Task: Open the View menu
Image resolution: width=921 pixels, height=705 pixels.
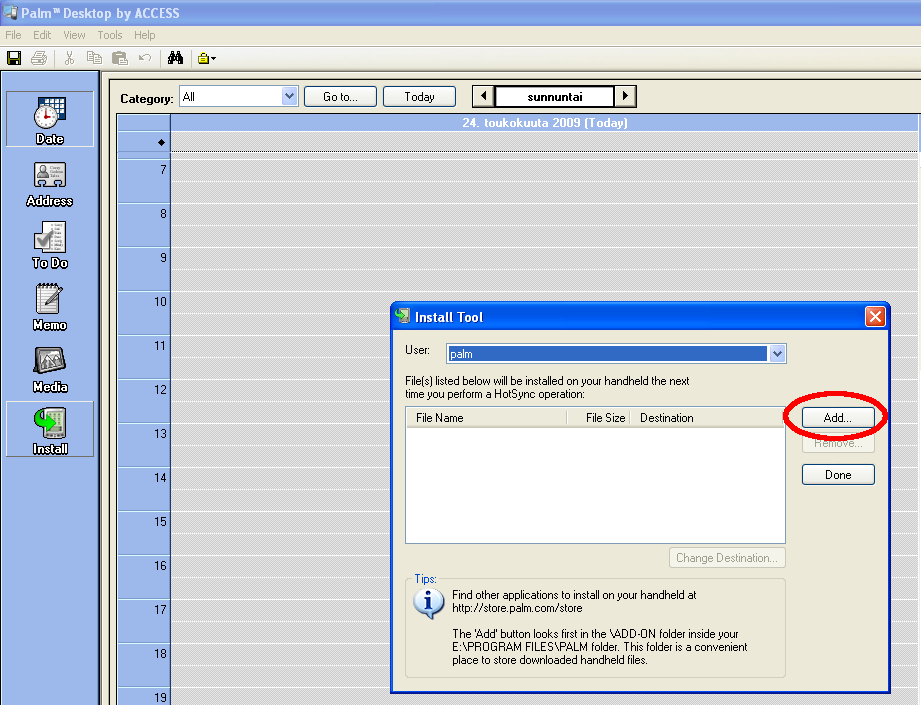Action: pos(75,35)
